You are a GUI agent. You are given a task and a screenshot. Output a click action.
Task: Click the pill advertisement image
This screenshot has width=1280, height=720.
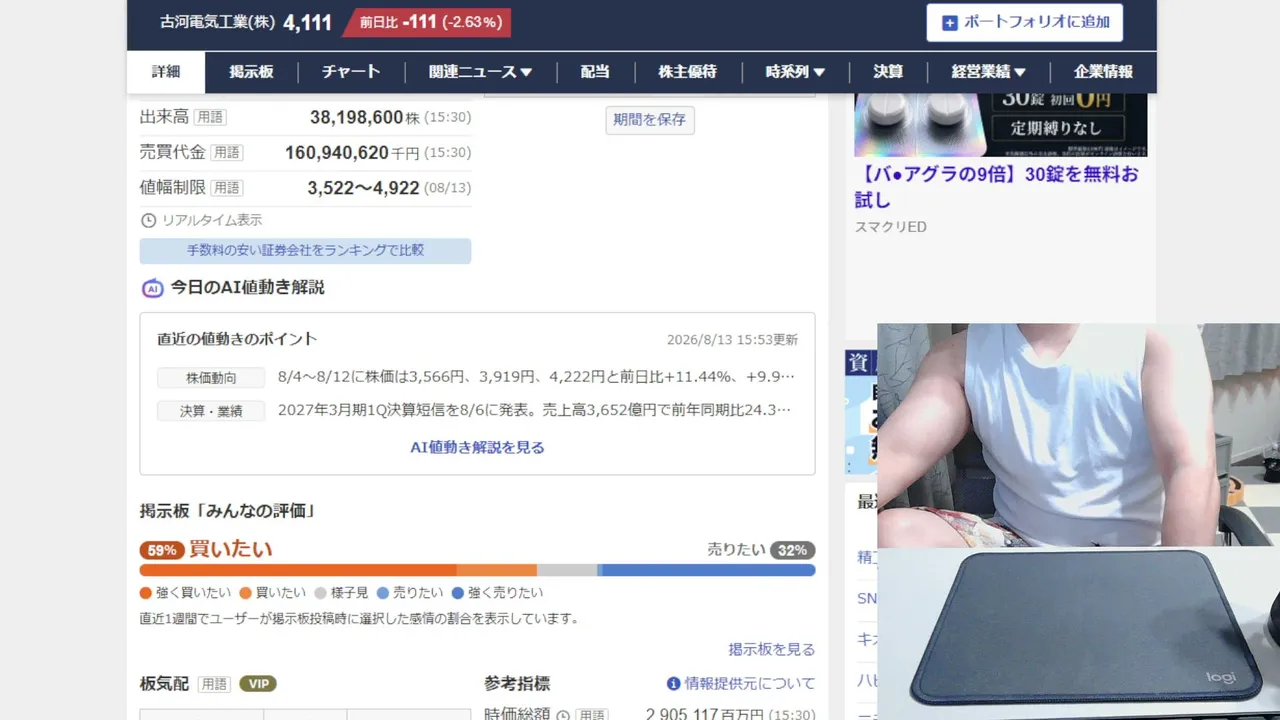pyautogui.click(x=1000, y=125)
